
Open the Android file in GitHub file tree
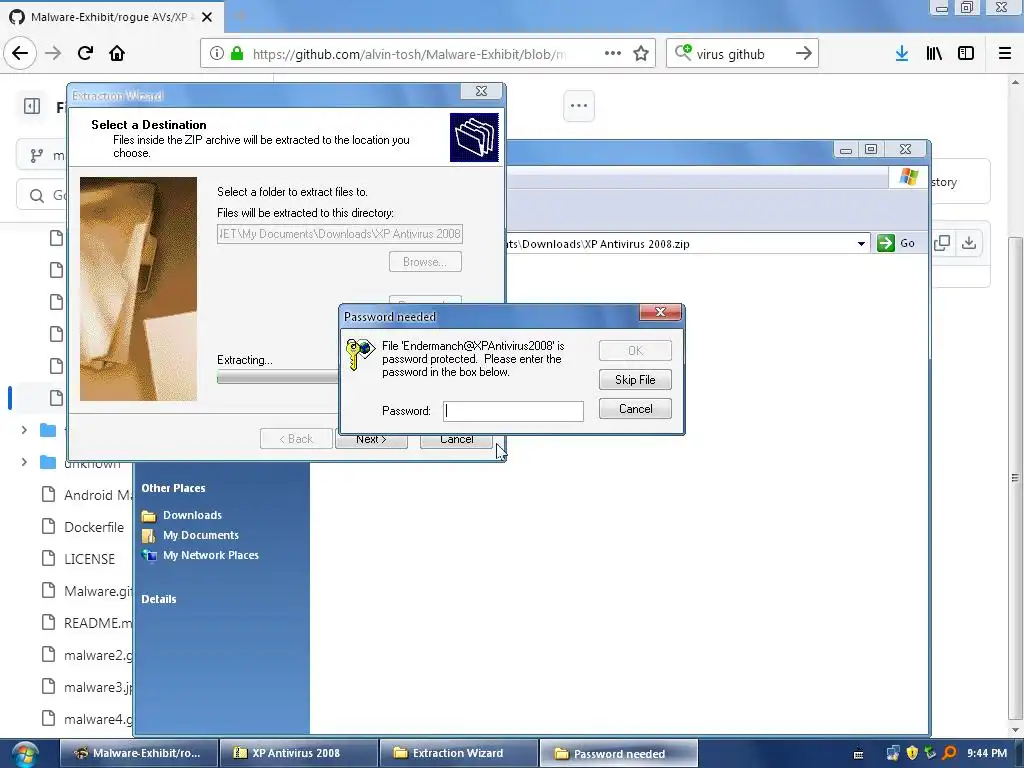coord(97,495)
